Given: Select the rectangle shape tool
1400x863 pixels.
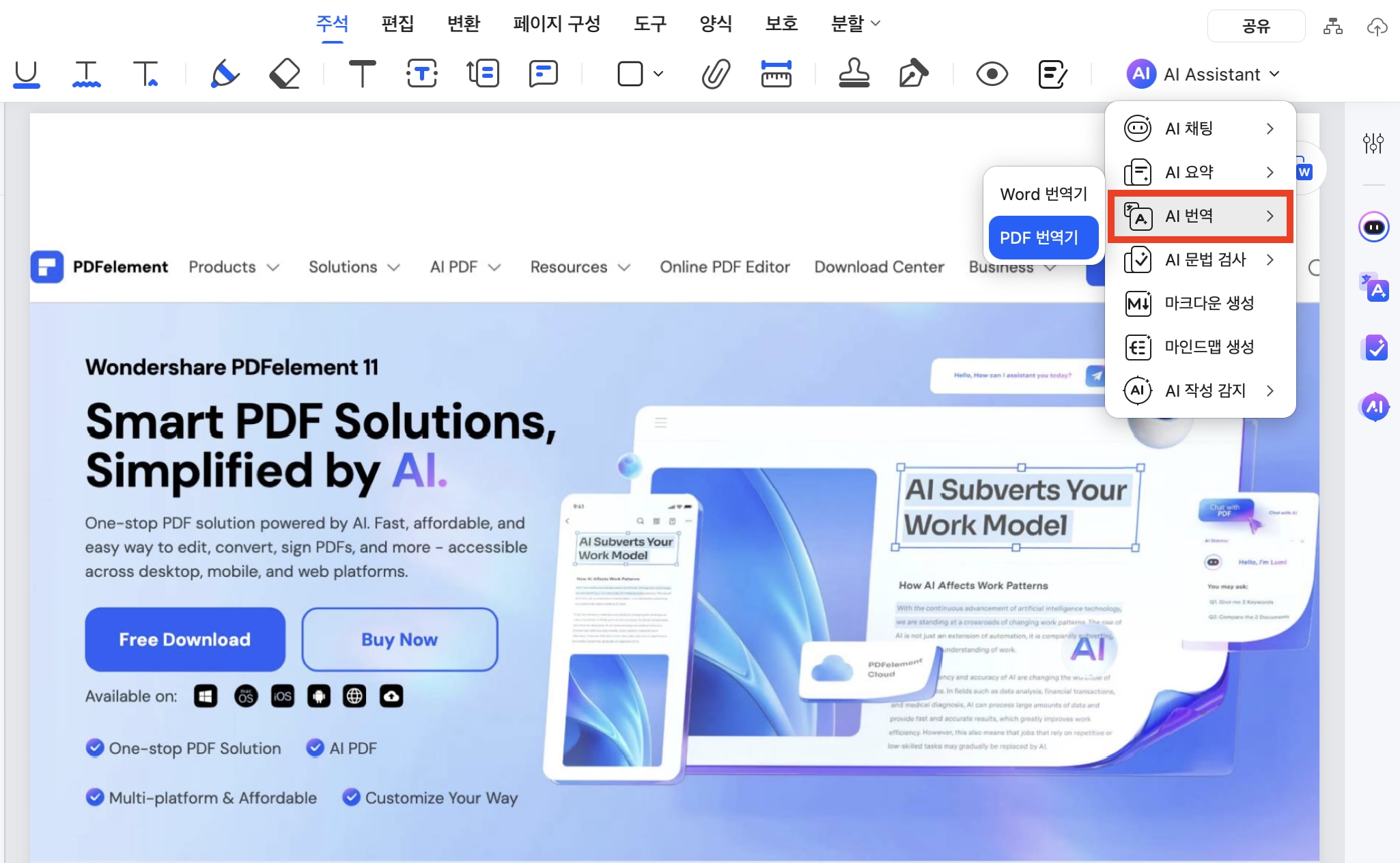Looking at the screenshot, I should tap(630, 74).
